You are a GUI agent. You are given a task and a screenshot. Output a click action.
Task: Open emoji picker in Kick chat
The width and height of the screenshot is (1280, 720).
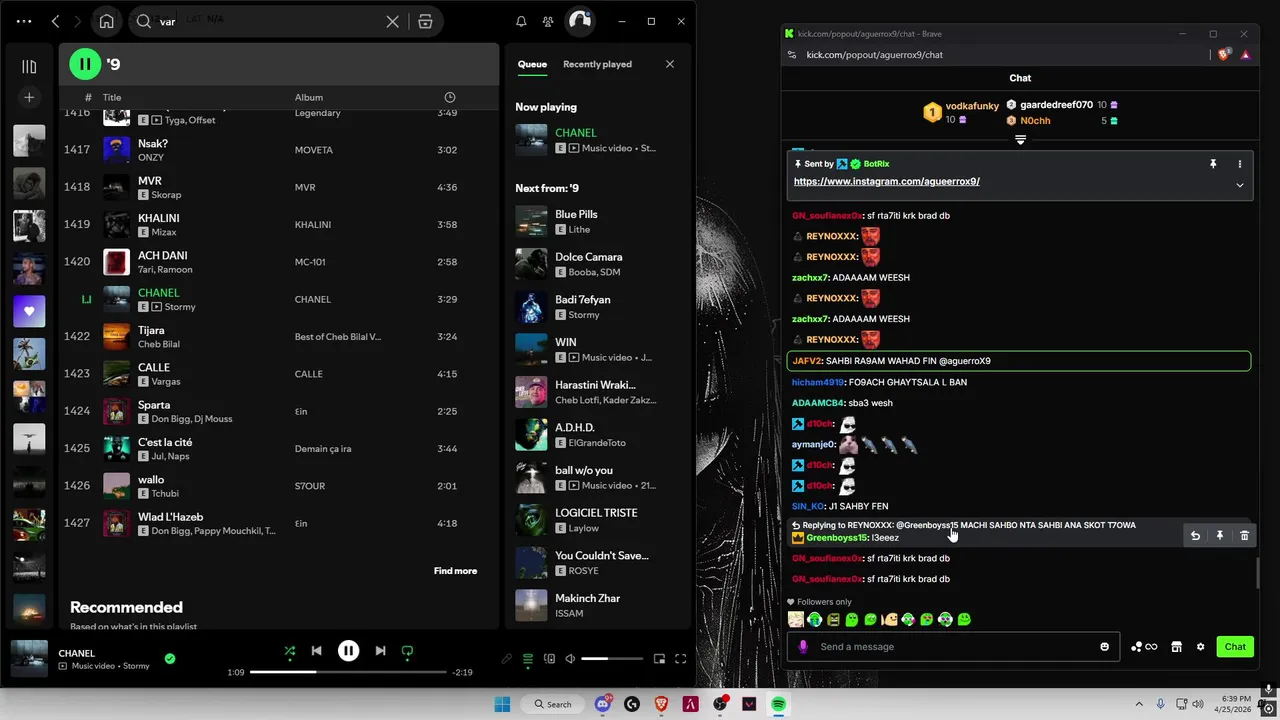point(1104,647)
